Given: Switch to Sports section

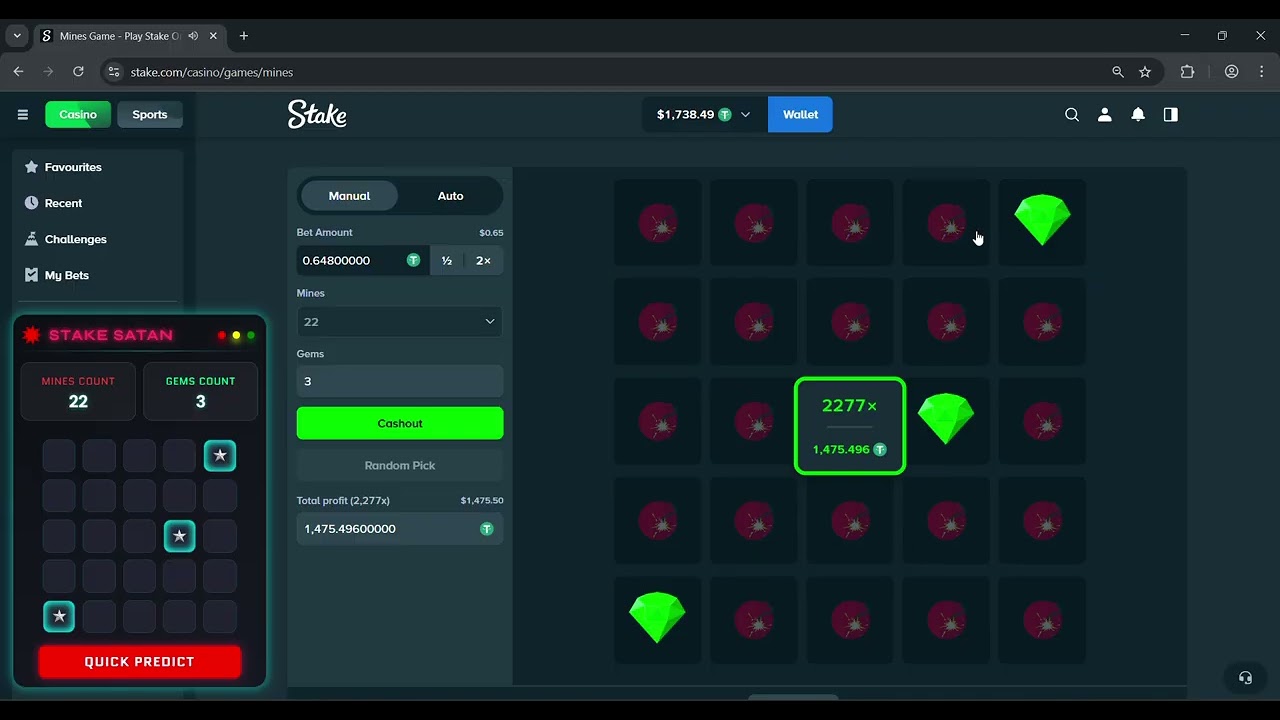Looking at the screenshot, I should (x=150, y=114).
